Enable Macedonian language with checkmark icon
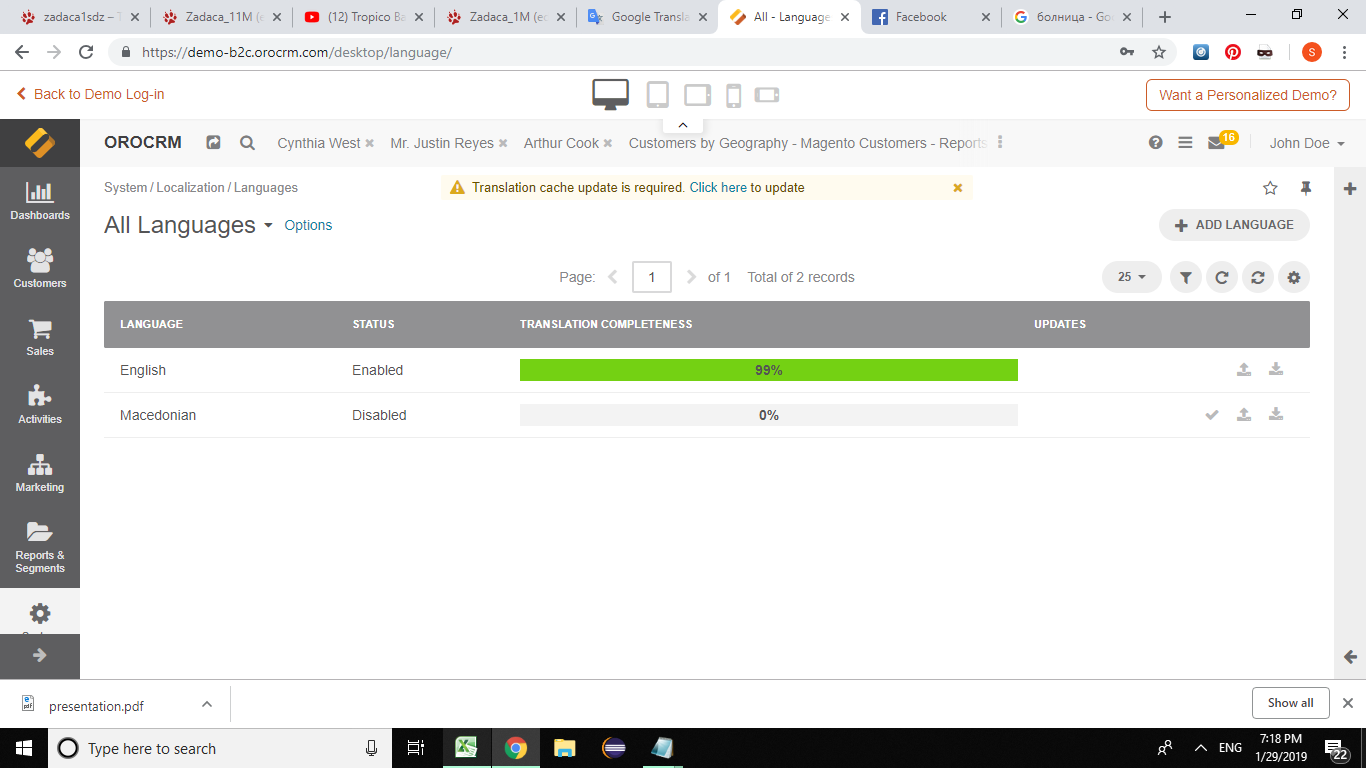Screen dimensions: 1366x768 tap(1212, 415)
